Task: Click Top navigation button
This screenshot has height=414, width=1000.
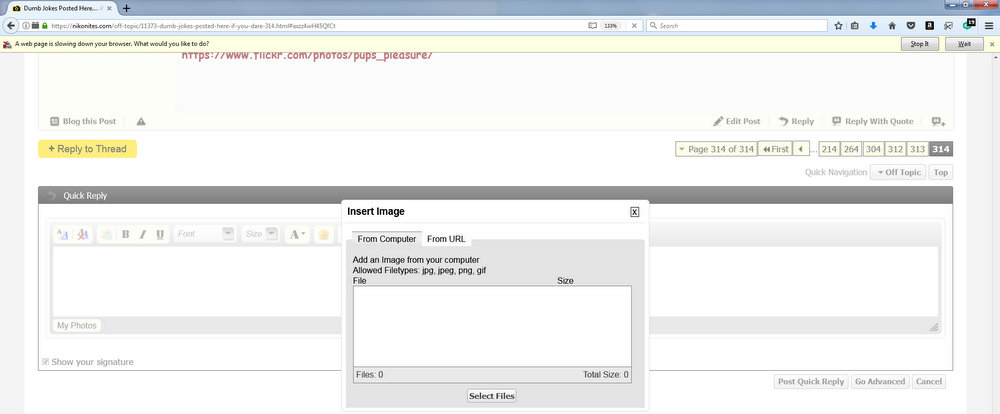Action: [941, 172]
